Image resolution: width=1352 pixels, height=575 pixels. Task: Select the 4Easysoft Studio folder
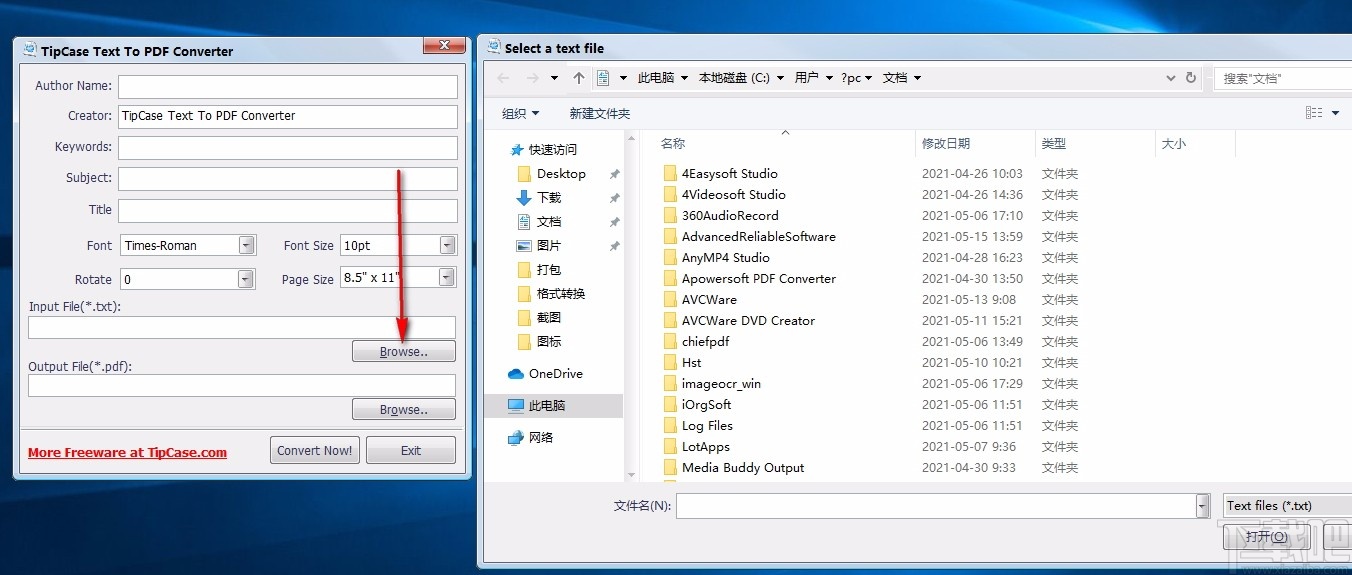point(720,174)
